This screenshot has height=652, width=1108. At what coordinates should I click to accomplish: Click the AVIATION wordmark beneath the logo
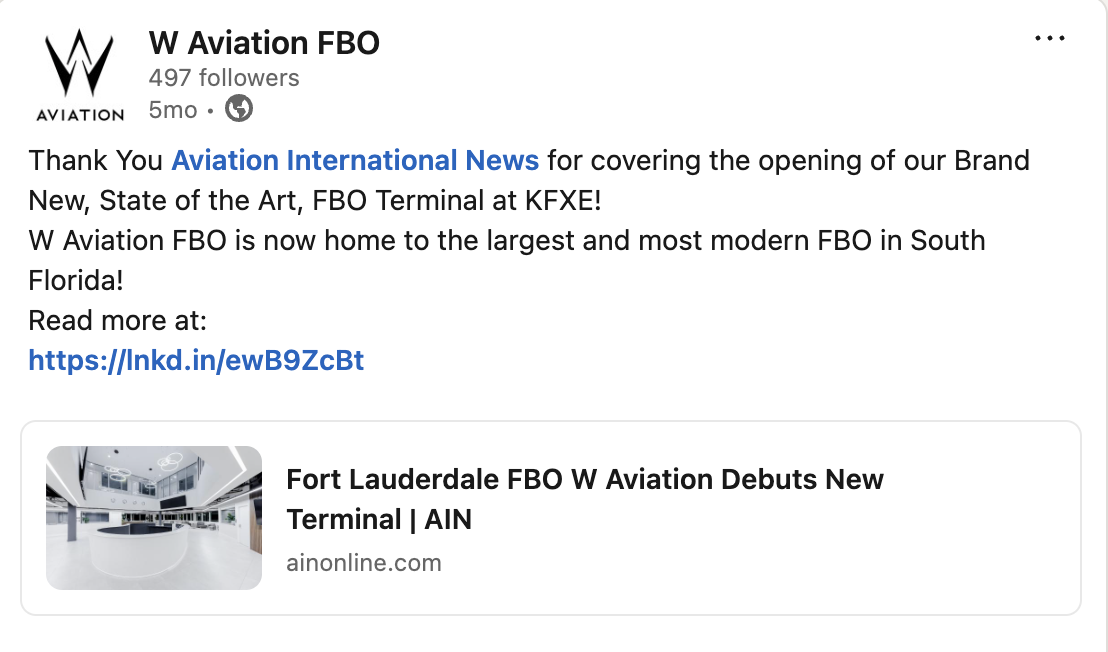(x=80, y=115)
